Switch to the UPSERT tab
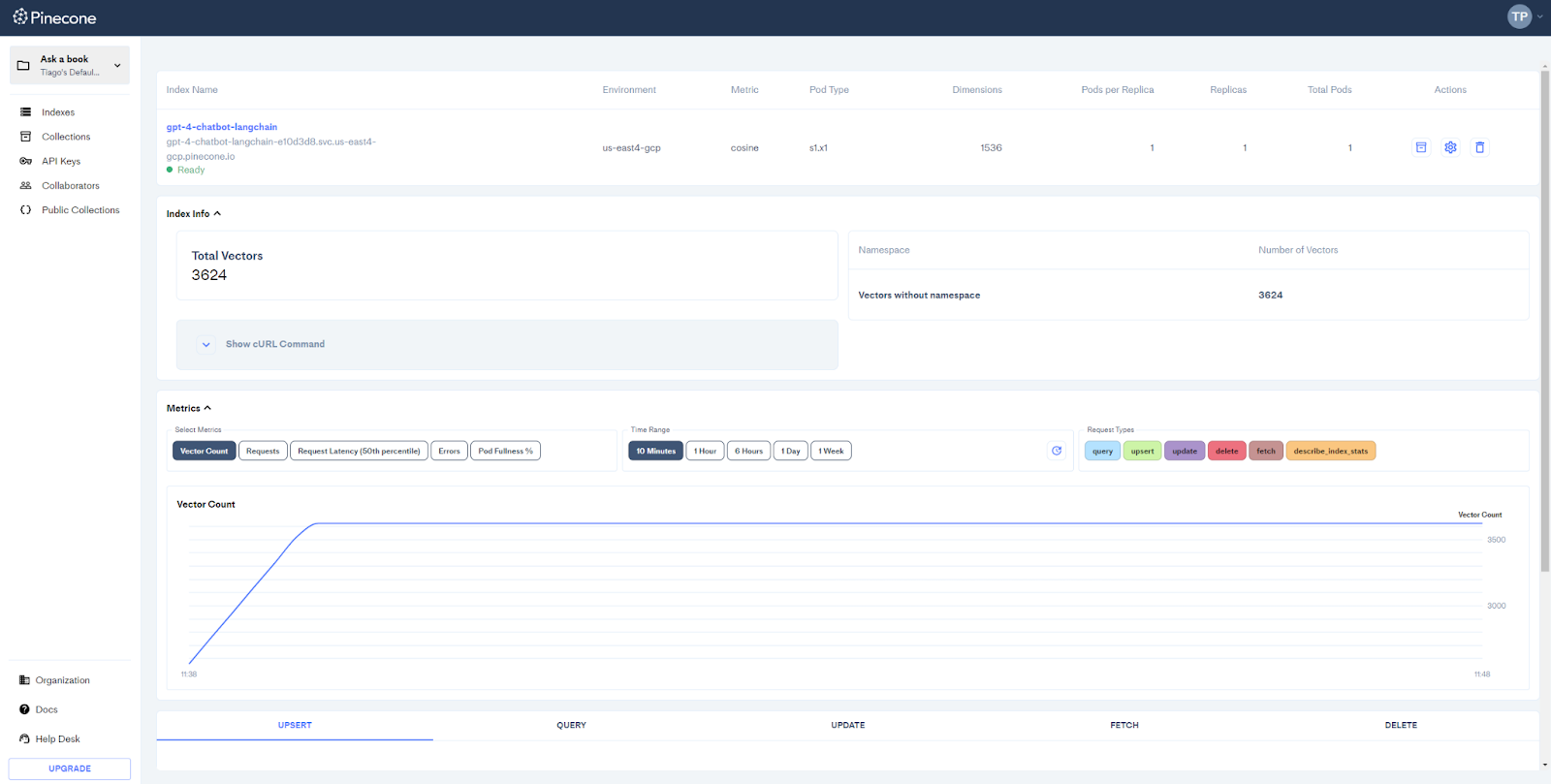The width and height of the screenshot is (1551, 784). coord(295,725)
